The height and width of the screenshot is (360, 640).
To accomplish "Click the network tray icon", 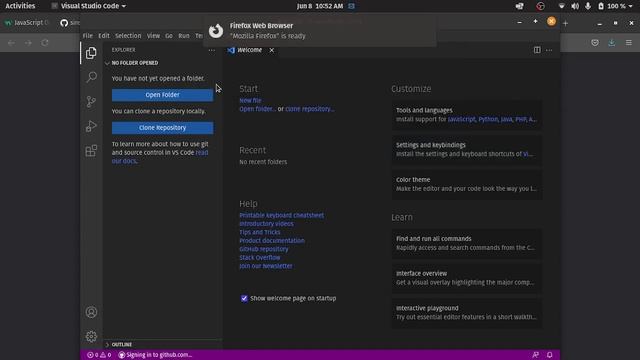I will coord(562,6).
